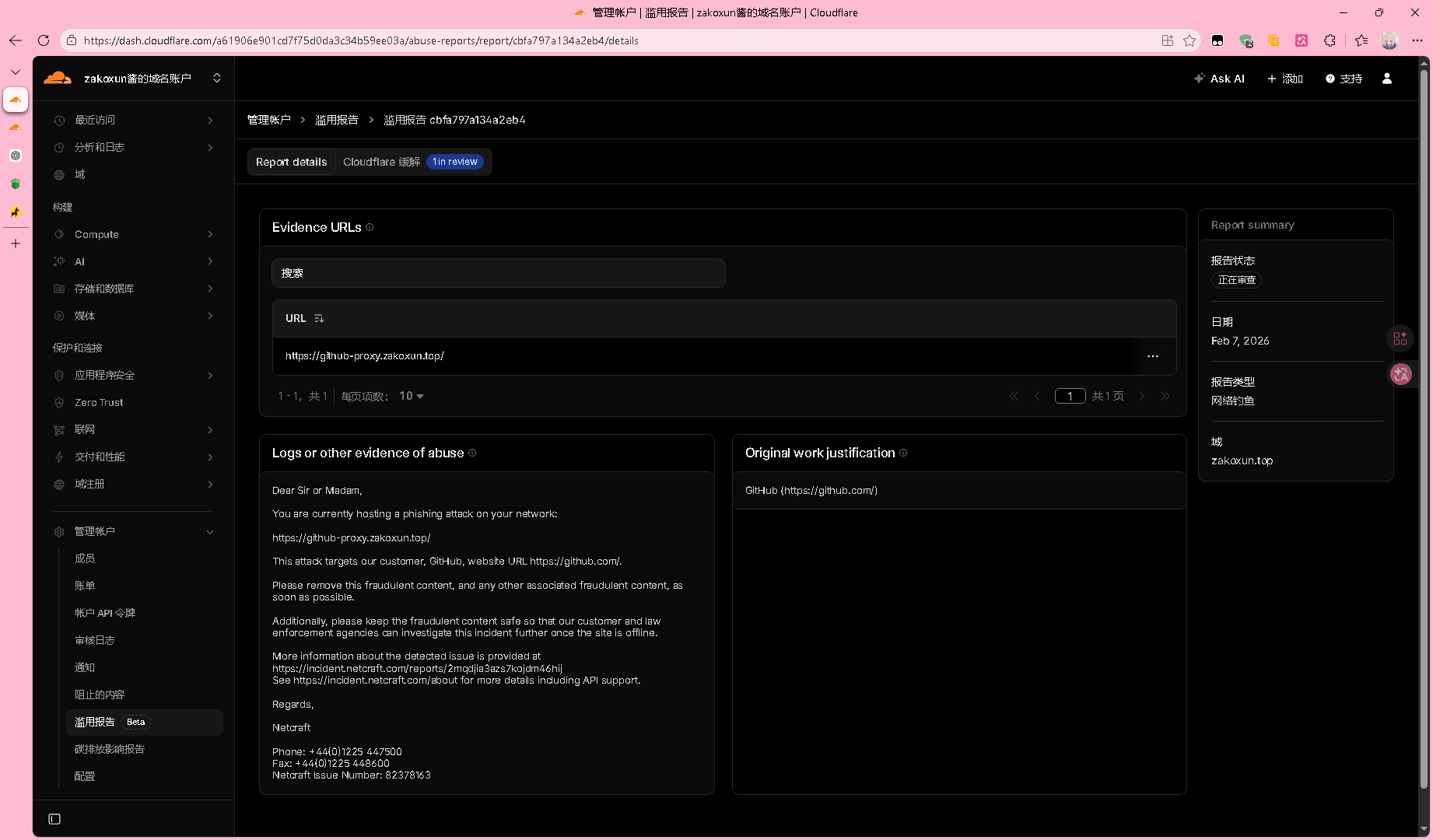
Task: Expand the 联网 section
Action: (x=134, y=429)
